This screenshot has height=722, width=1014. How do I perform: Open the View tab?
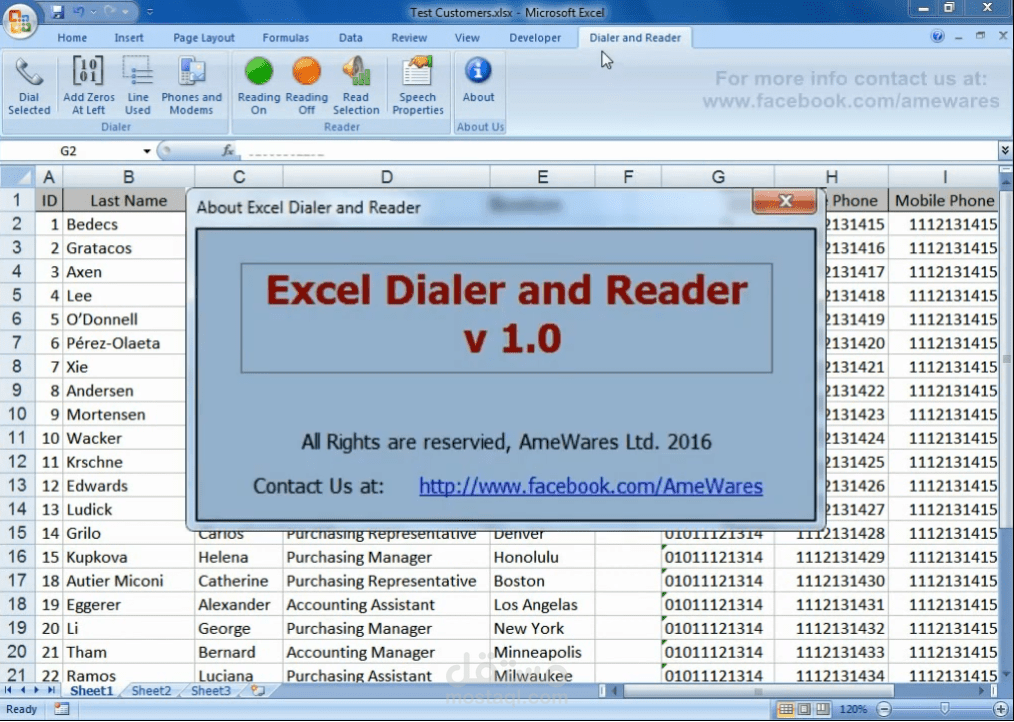pyautogui.click(x=467, y=38)
